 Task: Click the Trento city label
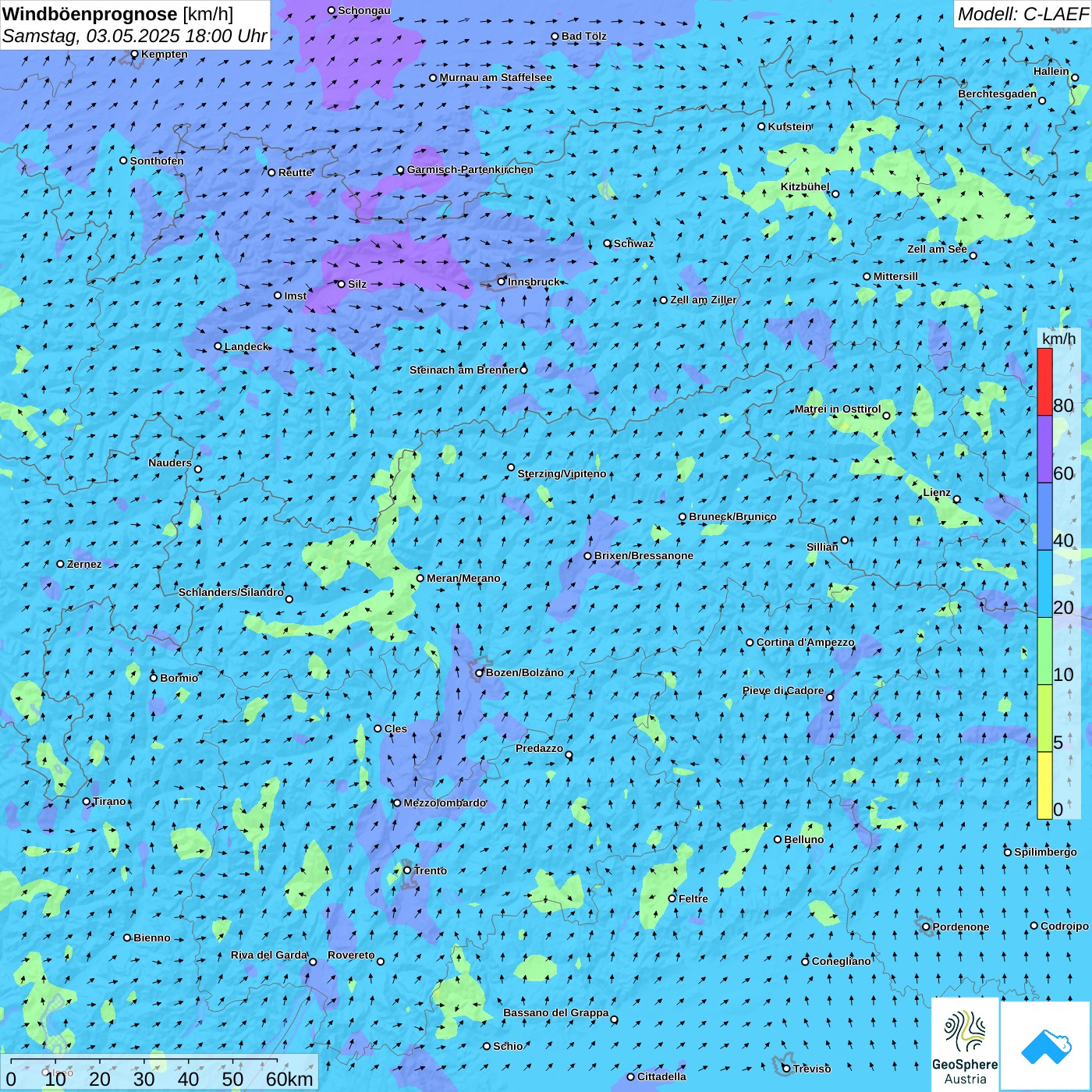click(431, 870)
